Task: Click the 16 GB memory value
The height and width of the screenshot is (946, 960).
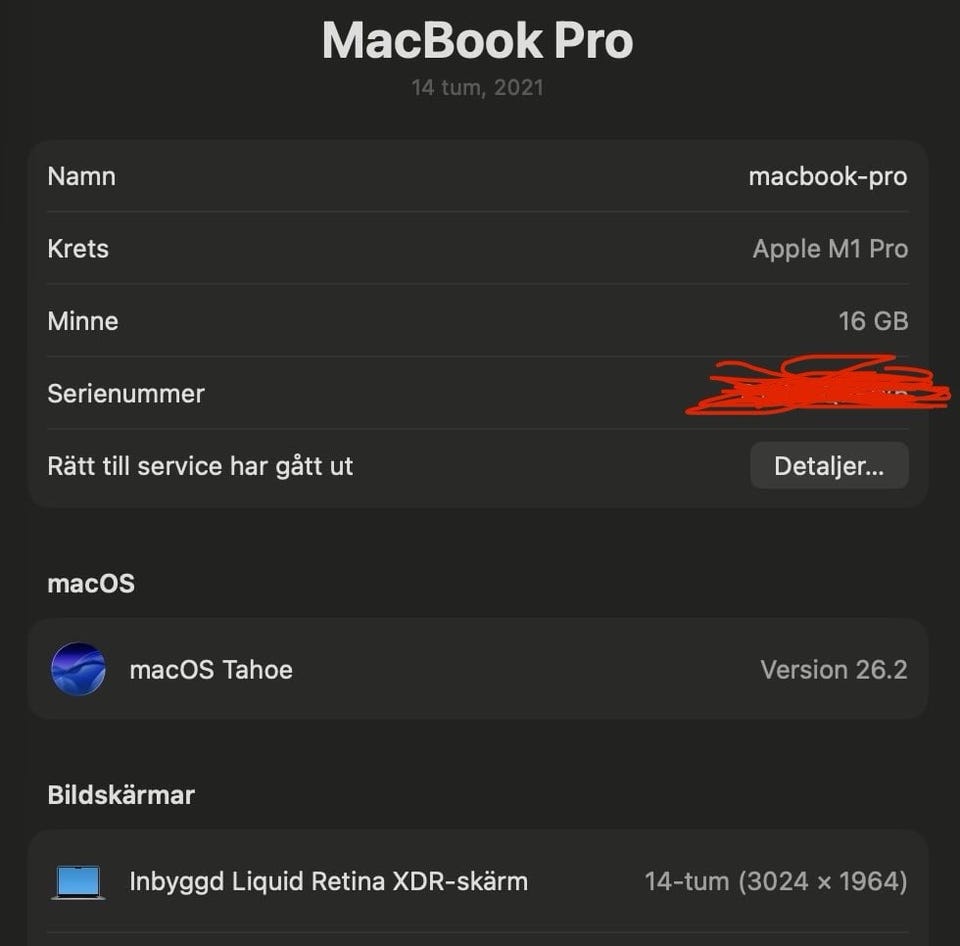Action: coord(873,321)
